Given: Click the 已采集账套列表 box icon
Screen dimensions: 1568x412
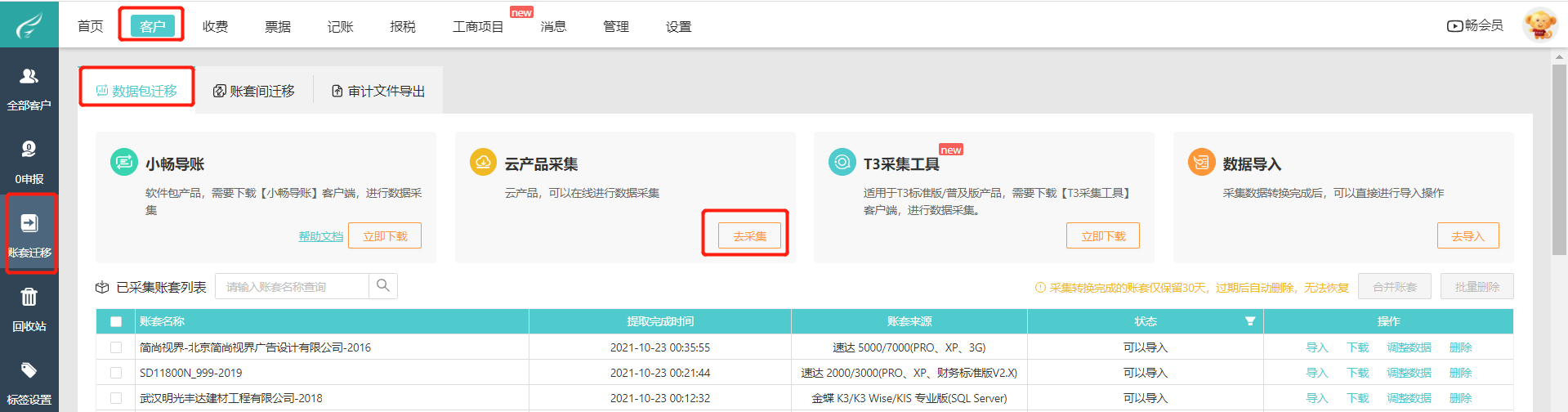Looking at the screenshot, I should pos(102,287).
